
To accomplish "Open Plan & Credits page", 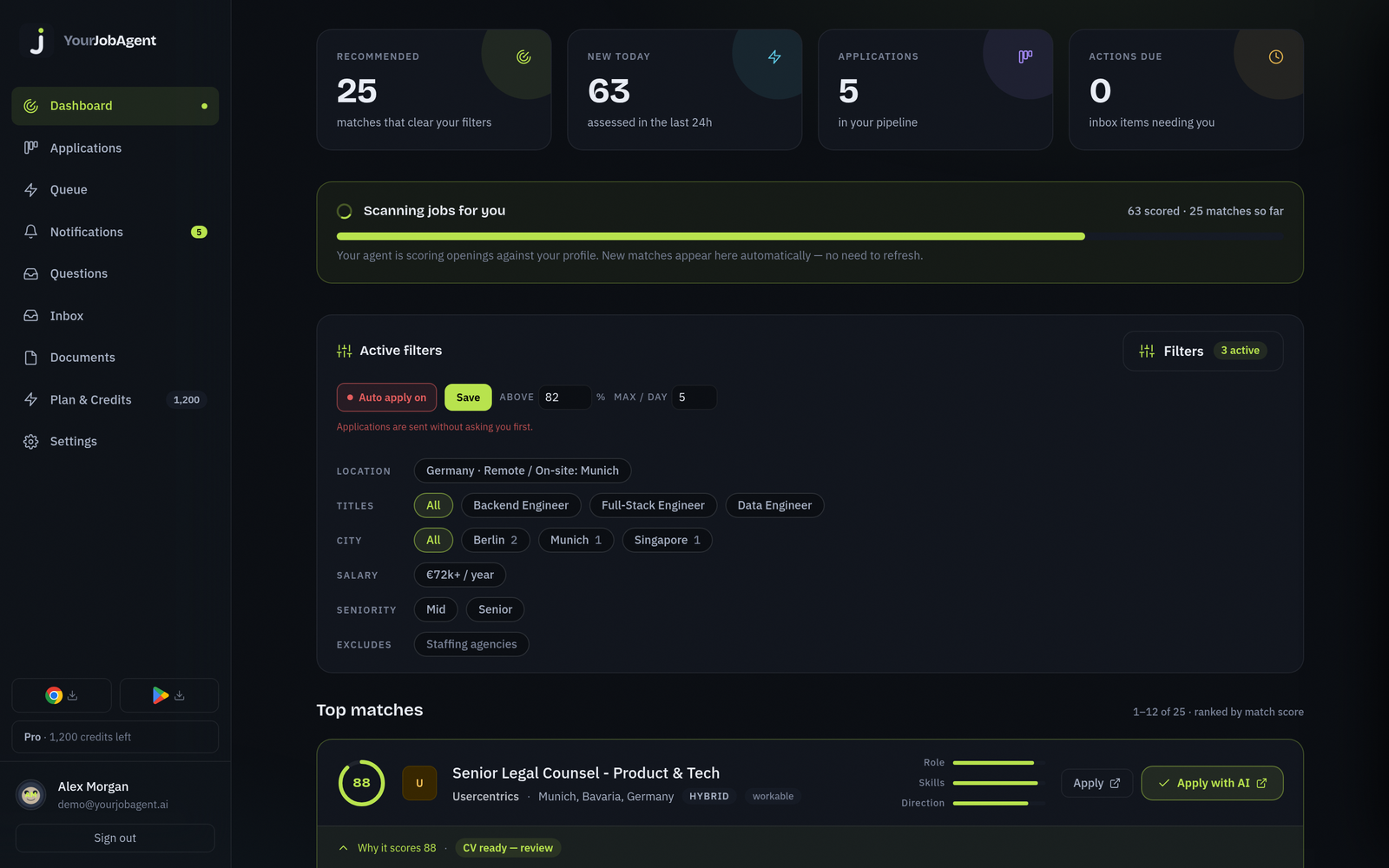I will (115, 399).
